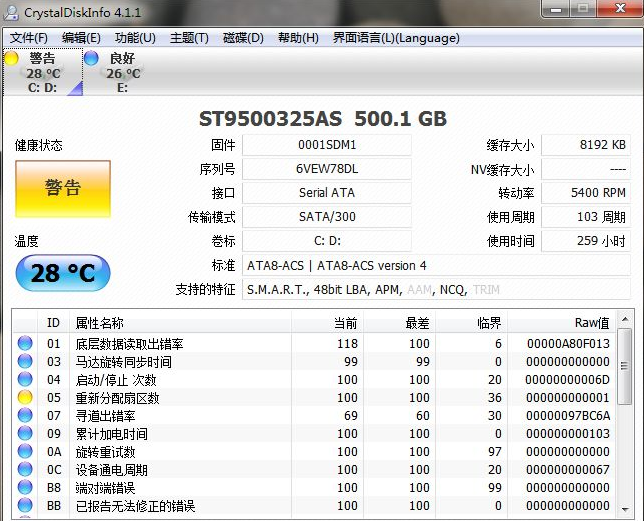Screen dimensions: 644x521
Task: Click the supported features field with S.M.A.R.T.
Action: point(436,289)
